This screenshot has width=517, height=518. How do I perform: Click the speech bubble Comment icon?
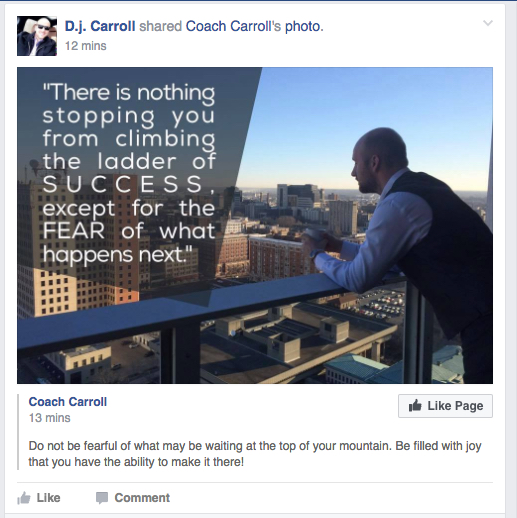(x=102, y=498)
